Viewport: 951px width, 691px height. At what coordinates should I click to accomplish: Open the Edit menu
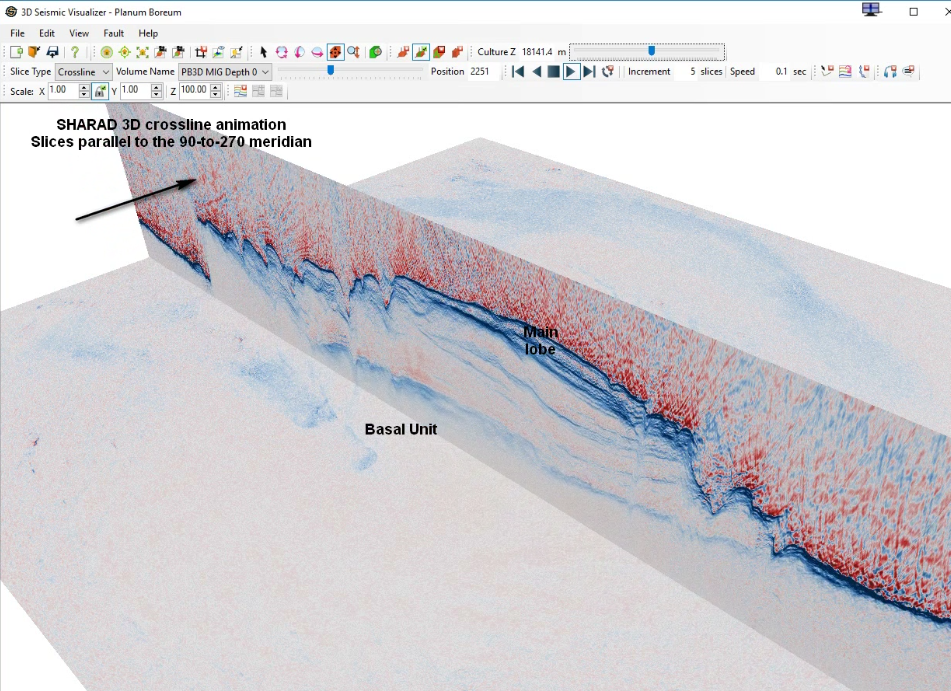pos(47,33)
